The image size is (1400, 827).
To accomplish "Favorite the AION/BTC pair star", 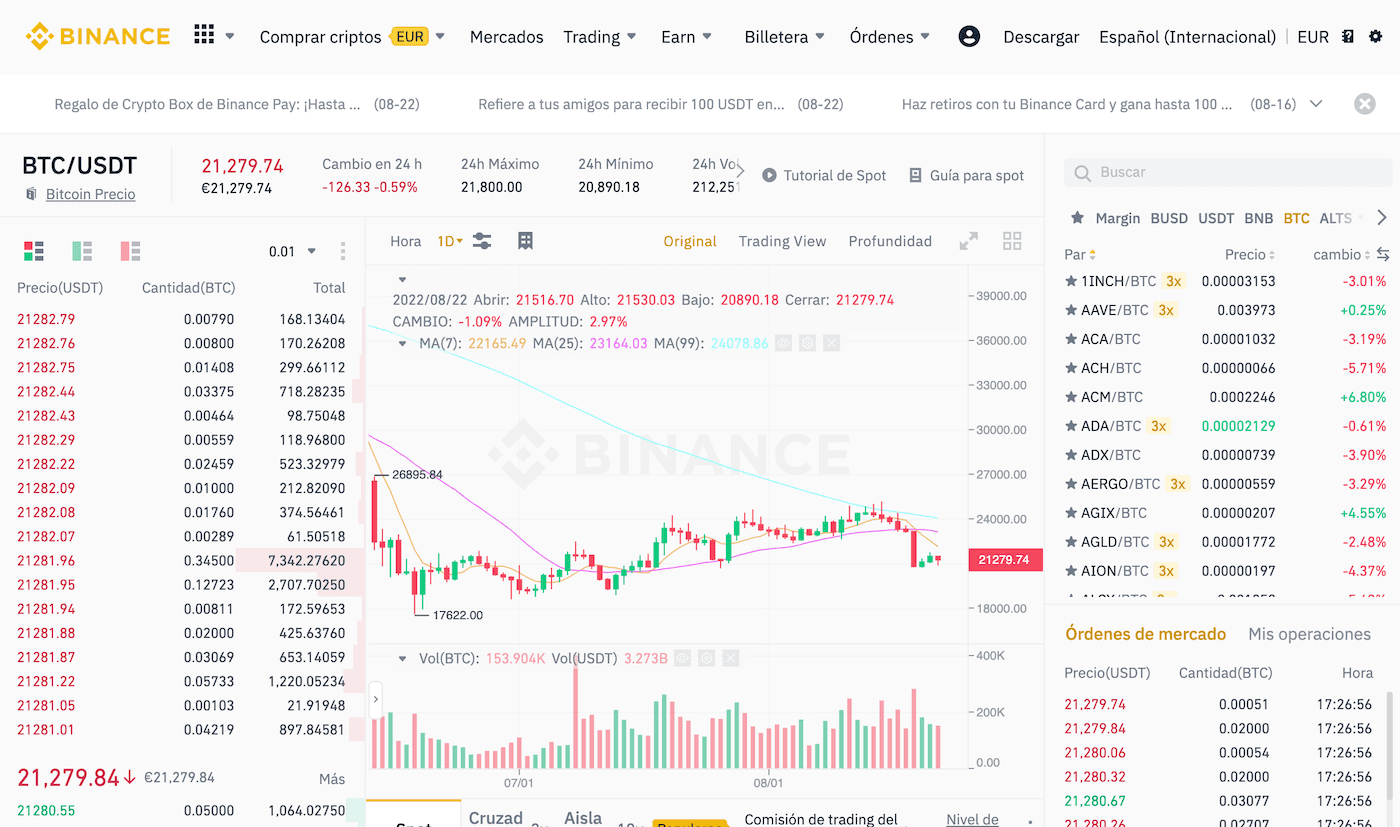I will tap(1071, 571).
